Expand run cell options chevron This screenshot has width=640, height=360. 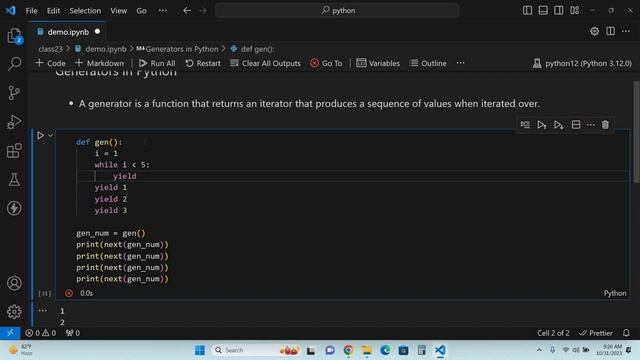(x=50, y=135)
